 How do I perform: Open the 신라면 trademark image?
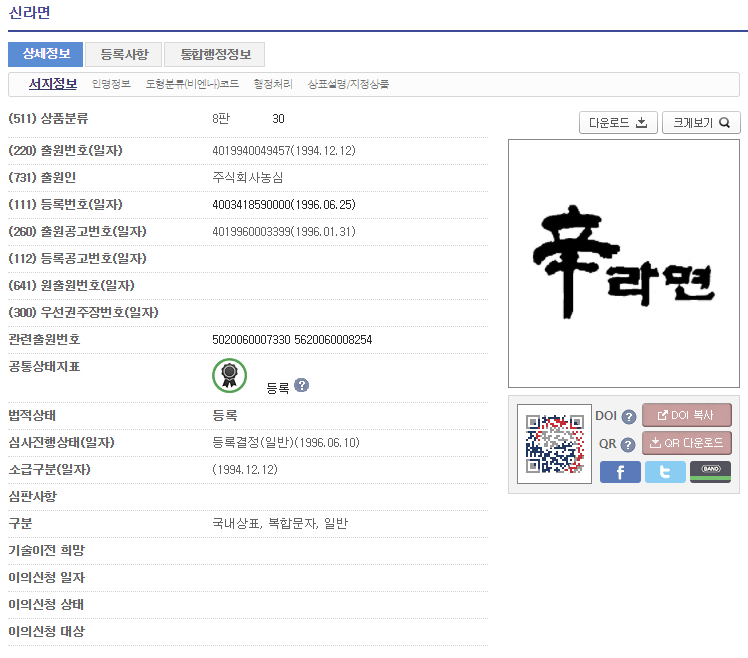point(623,263)
